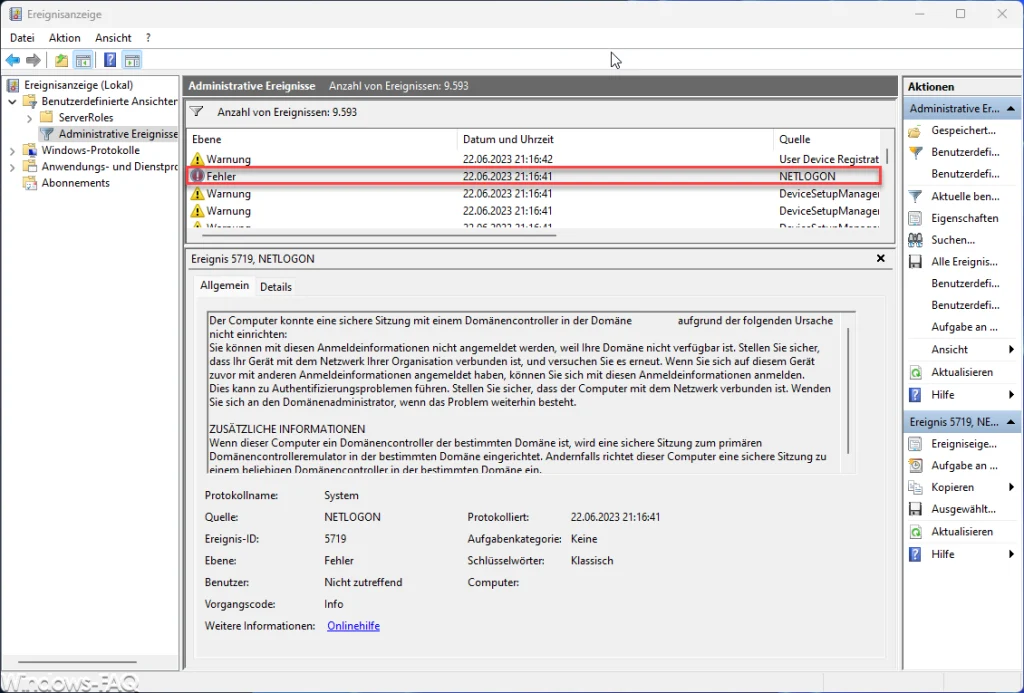The height and width of the screenshot is (693, 1024).
Task: Click warning icon of the User Device Registration row
Action: [x=197, y=159]
